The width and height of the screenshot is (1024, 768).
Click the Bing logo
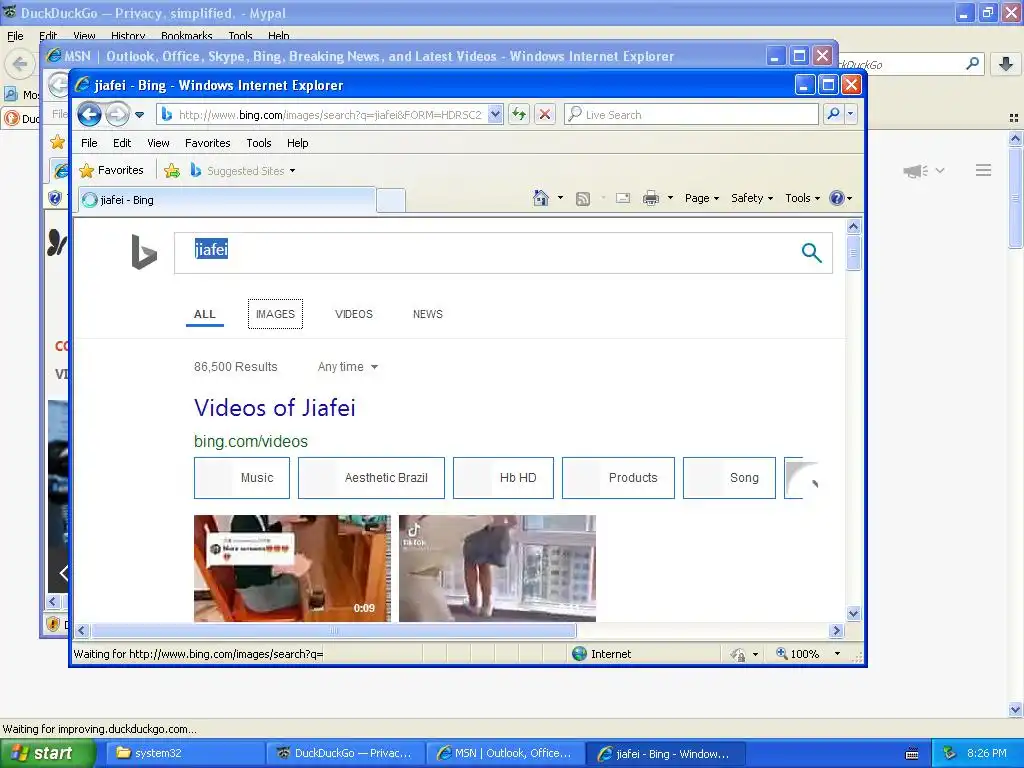coord(144,251)
